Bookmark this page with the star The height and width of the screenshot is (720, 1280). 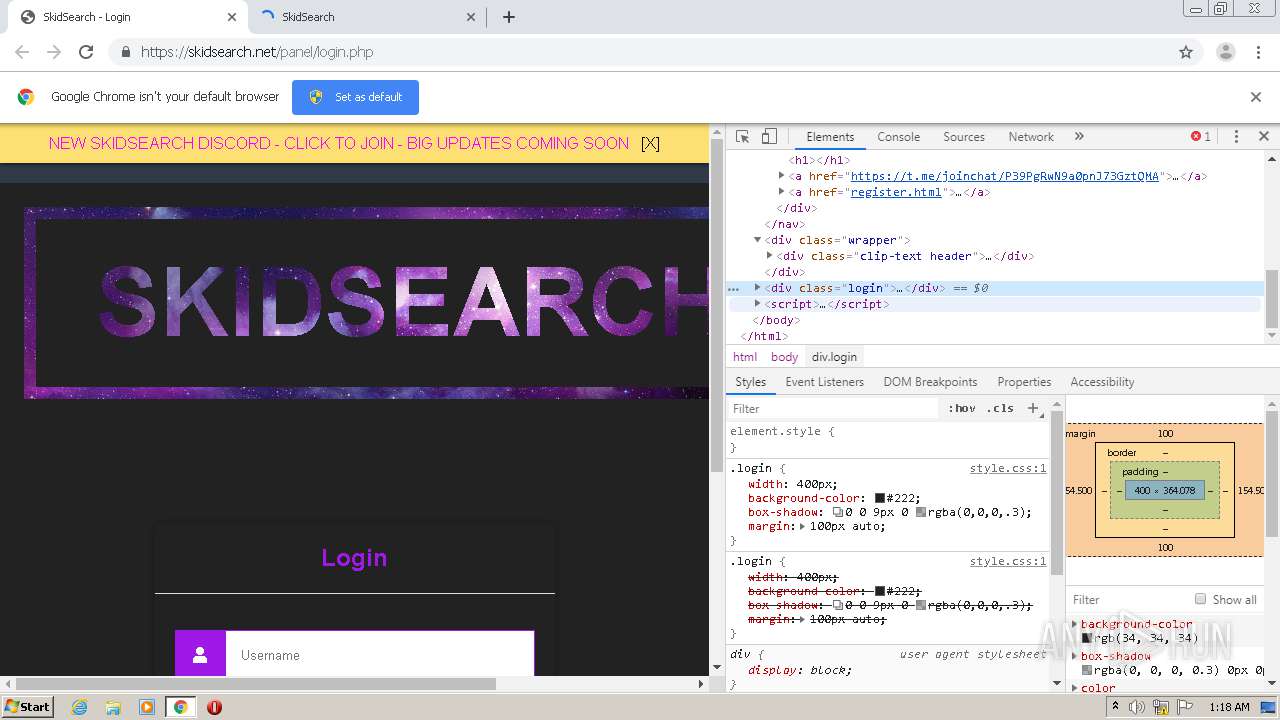point(1186,52)
